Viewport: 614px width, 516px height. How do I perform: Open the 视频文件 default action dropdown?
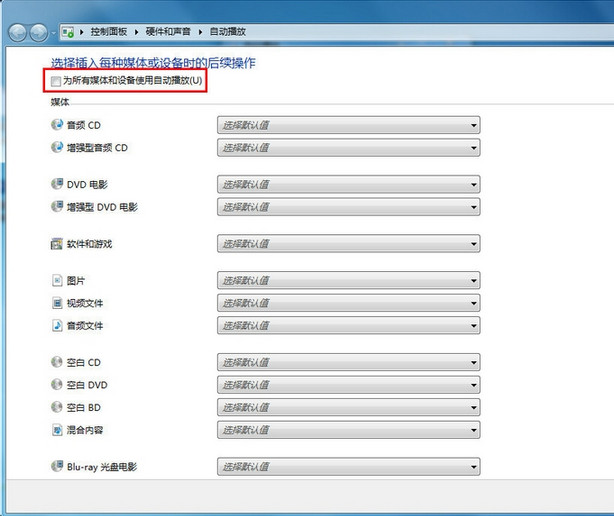click(x=349, y=303)
